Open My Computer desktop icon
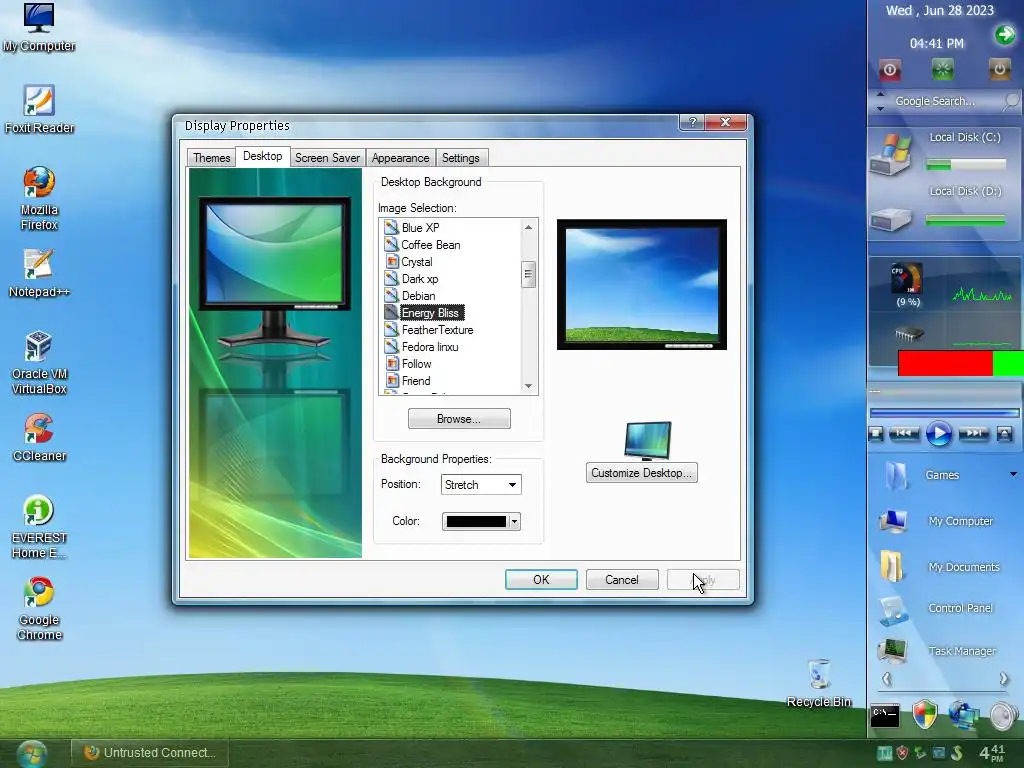The height and width of the screenshot is (768, 1024). [39, 27]
